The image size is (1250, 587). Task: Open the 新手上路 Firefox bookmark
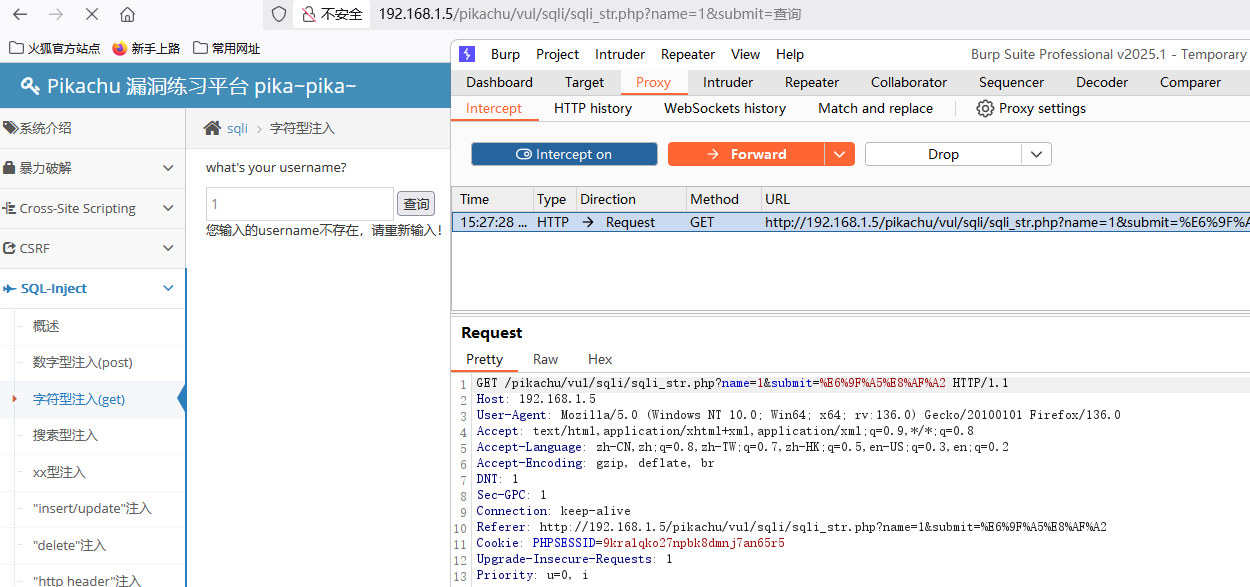[x=146, y=48]
